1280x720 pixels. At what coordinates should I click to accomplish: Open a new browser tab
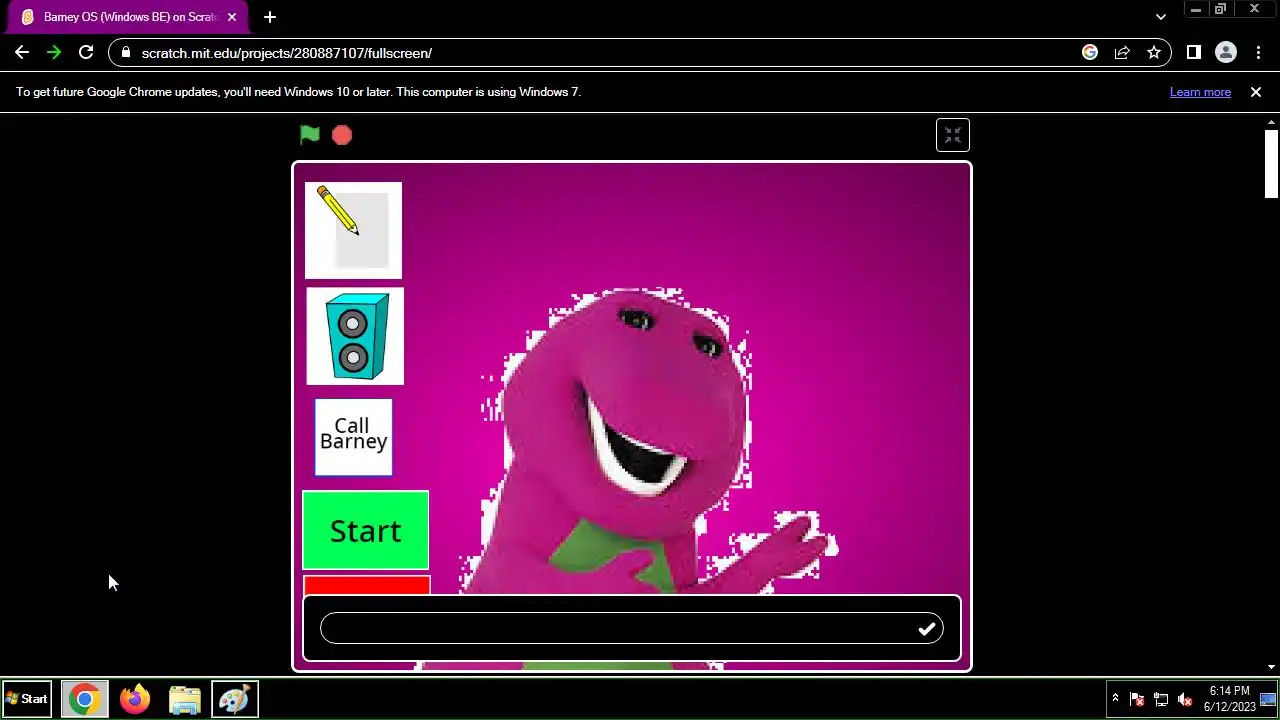[x=270, y=17]
